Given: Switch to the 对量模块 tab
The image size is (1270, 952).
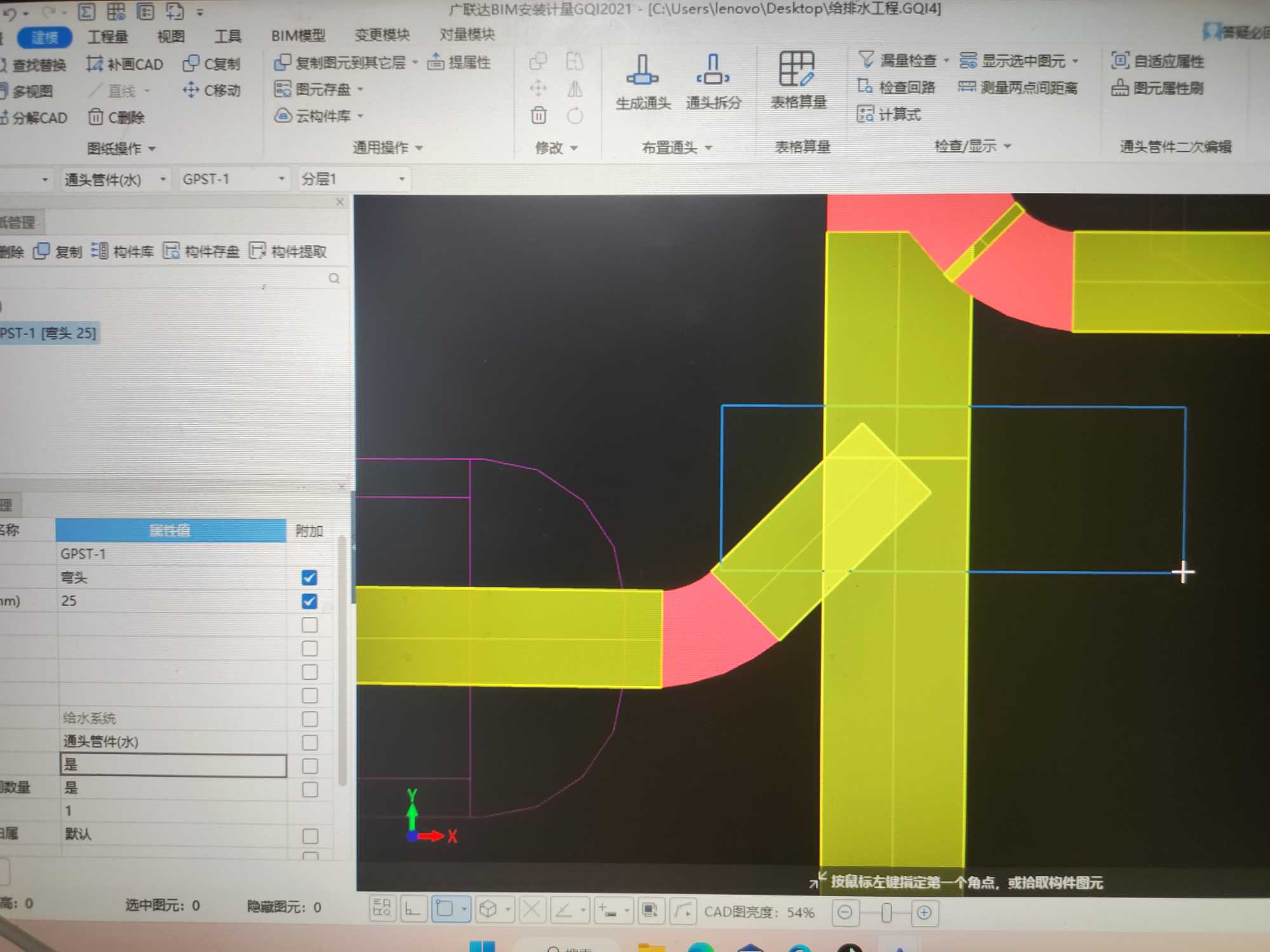Looking at the screenshot, I should click(467, 34).
